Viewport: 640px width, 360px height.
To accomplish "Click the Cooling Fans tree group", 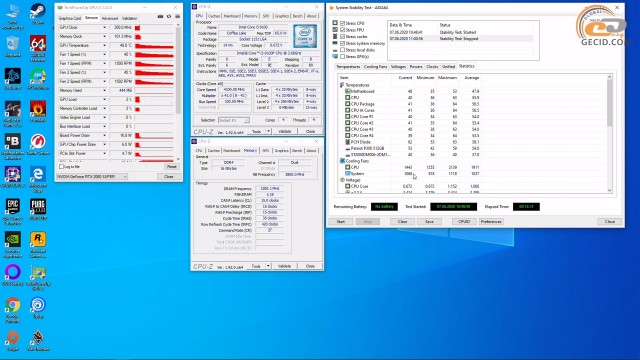I will (x=357, y=161).
